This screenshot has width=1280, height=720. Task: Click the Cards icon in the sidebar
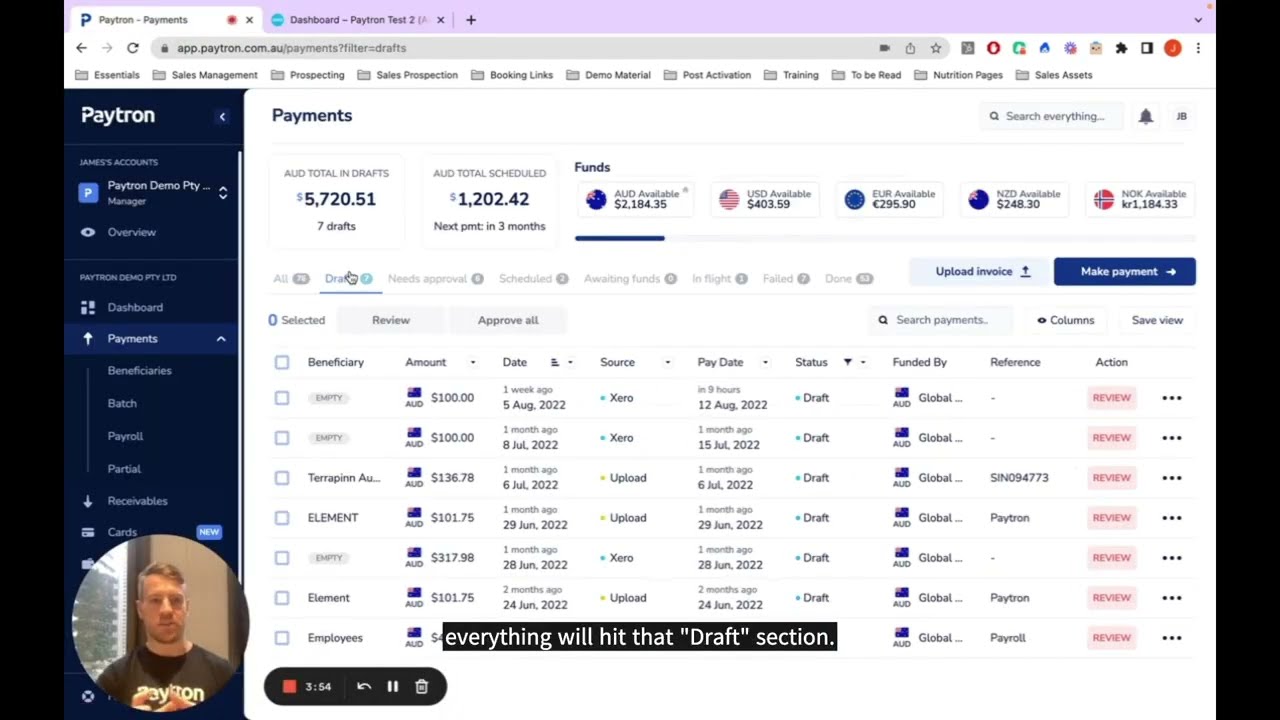[x=88, y=532]
